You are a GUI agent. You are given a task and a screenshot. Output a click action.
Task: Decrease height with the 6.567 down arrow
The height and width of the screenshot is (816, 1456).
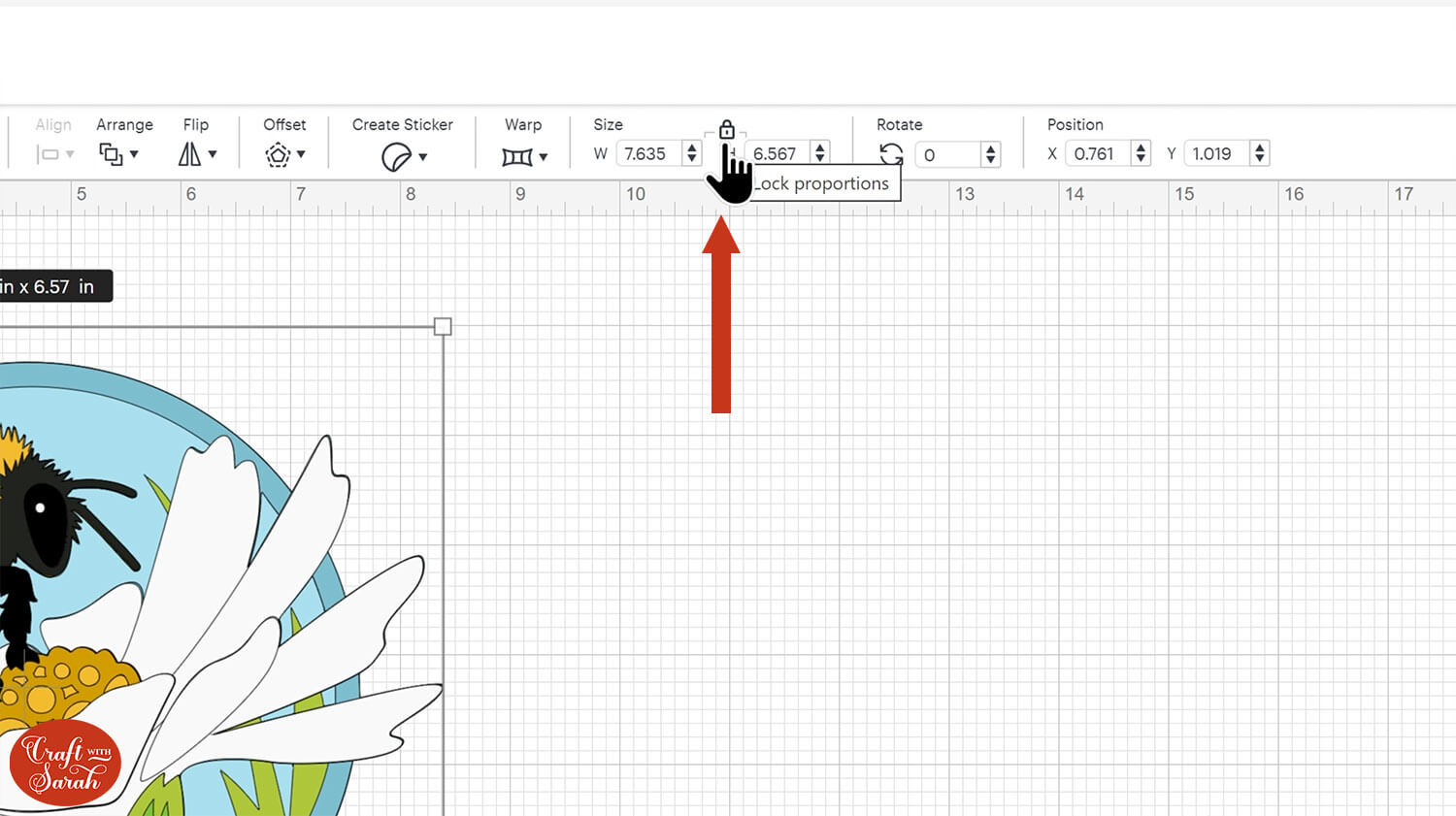pos(820,159)
